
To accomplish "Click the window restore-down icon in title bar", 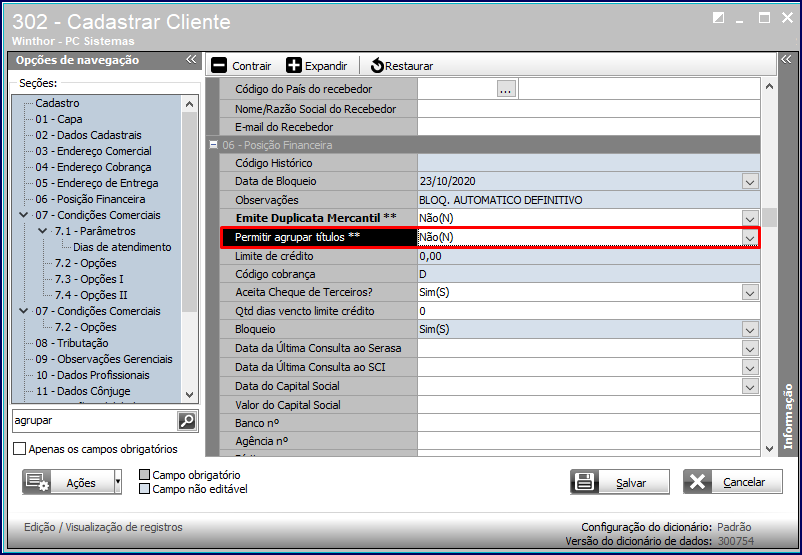I will pos(718,18).
